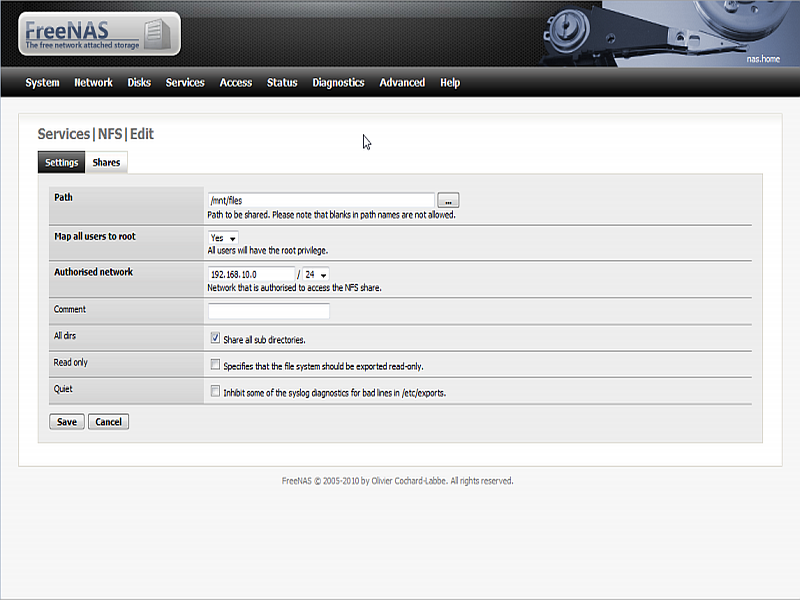Enable the Read only checkbox
This screenshot has width=800, height=600.
tap(215, 365)
